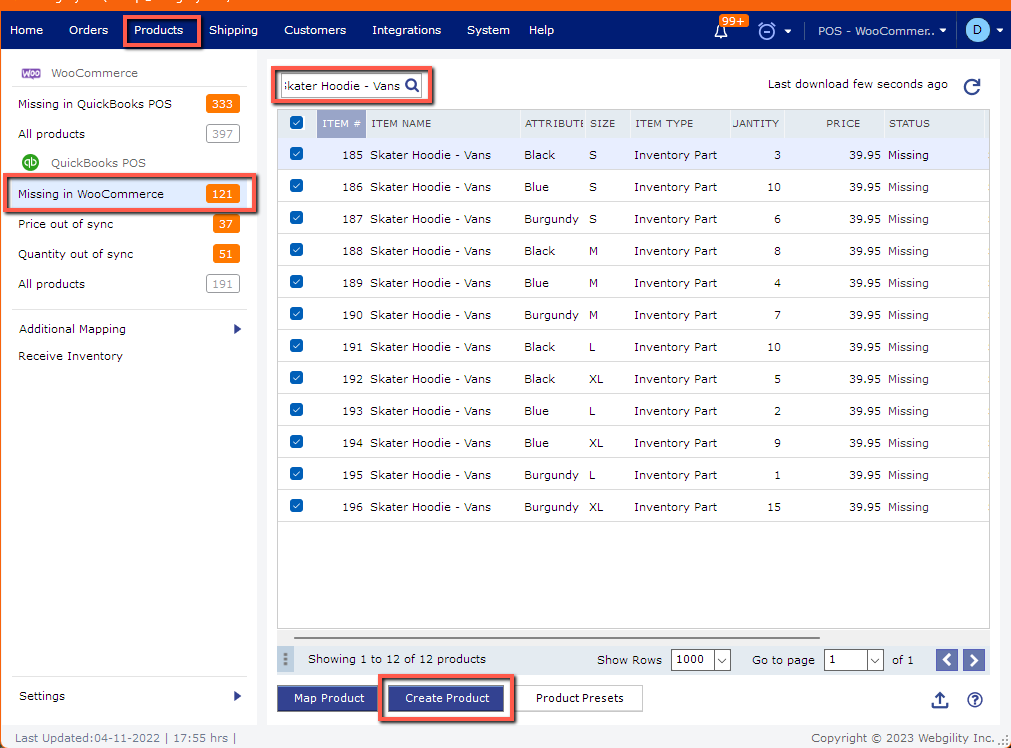
Task: Open the Shipping menu
Action: click(x=233, y=30)
